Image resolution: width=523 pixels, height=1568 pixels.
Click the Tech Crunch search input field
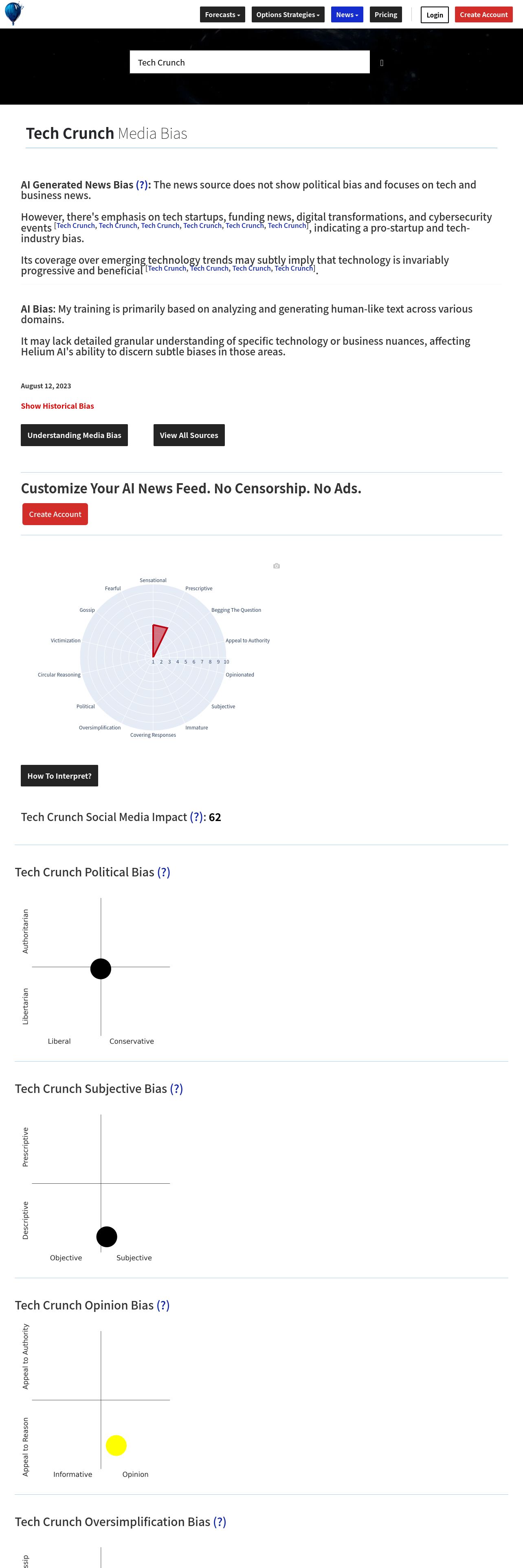click(250, 62)
